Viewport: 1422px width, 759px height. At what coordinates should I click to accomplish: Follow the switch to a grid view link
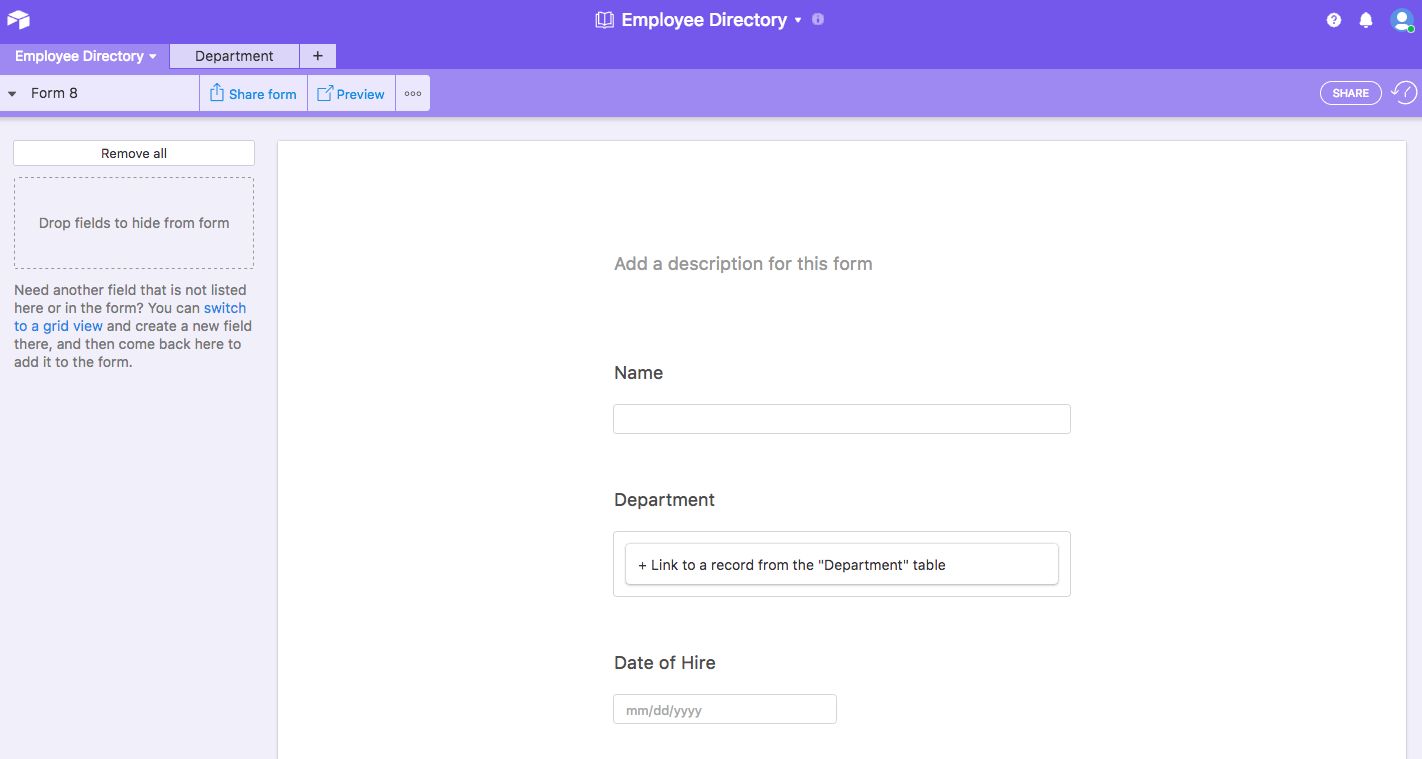coord(224,308)
